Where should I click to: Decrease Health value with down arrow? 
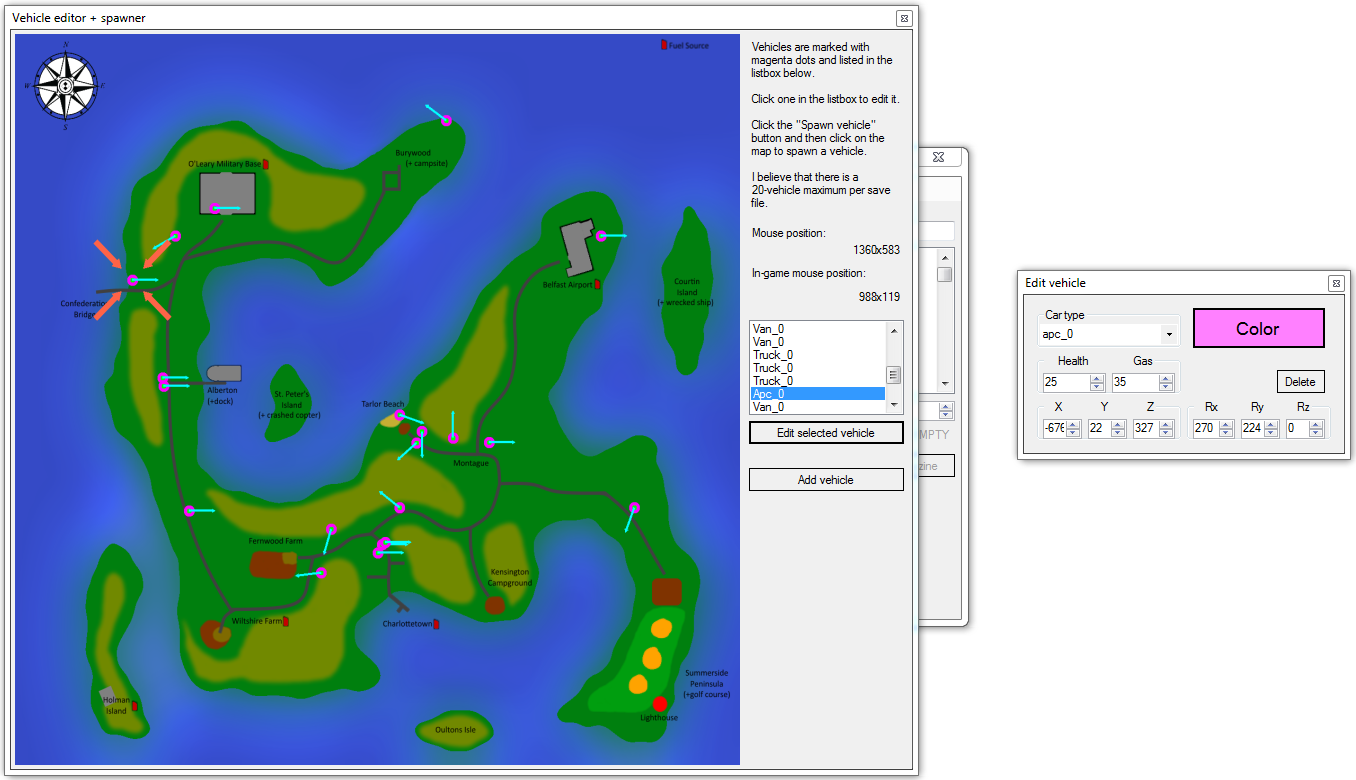click(1097, 386)
